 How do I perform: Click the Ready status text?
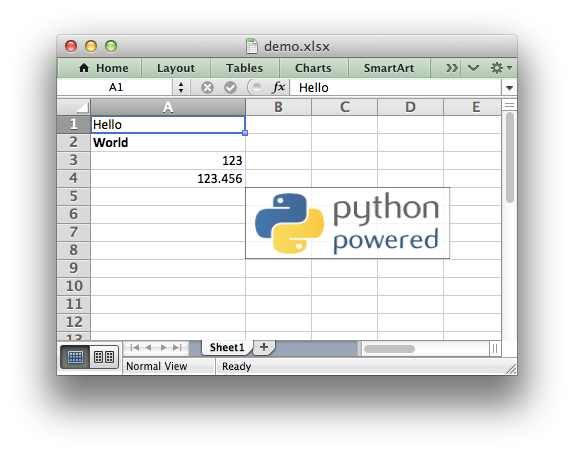236,366
